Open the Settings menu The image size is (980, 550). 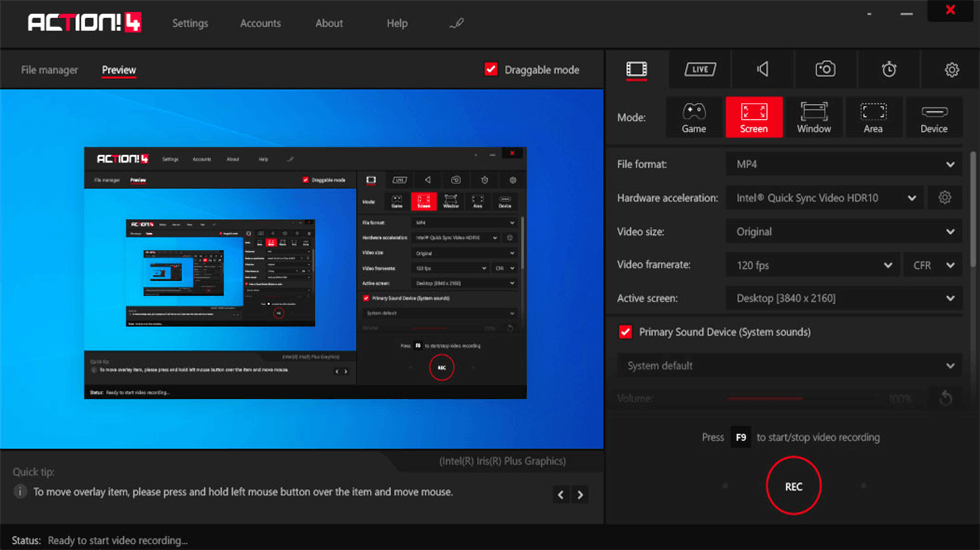pos(190,23)
